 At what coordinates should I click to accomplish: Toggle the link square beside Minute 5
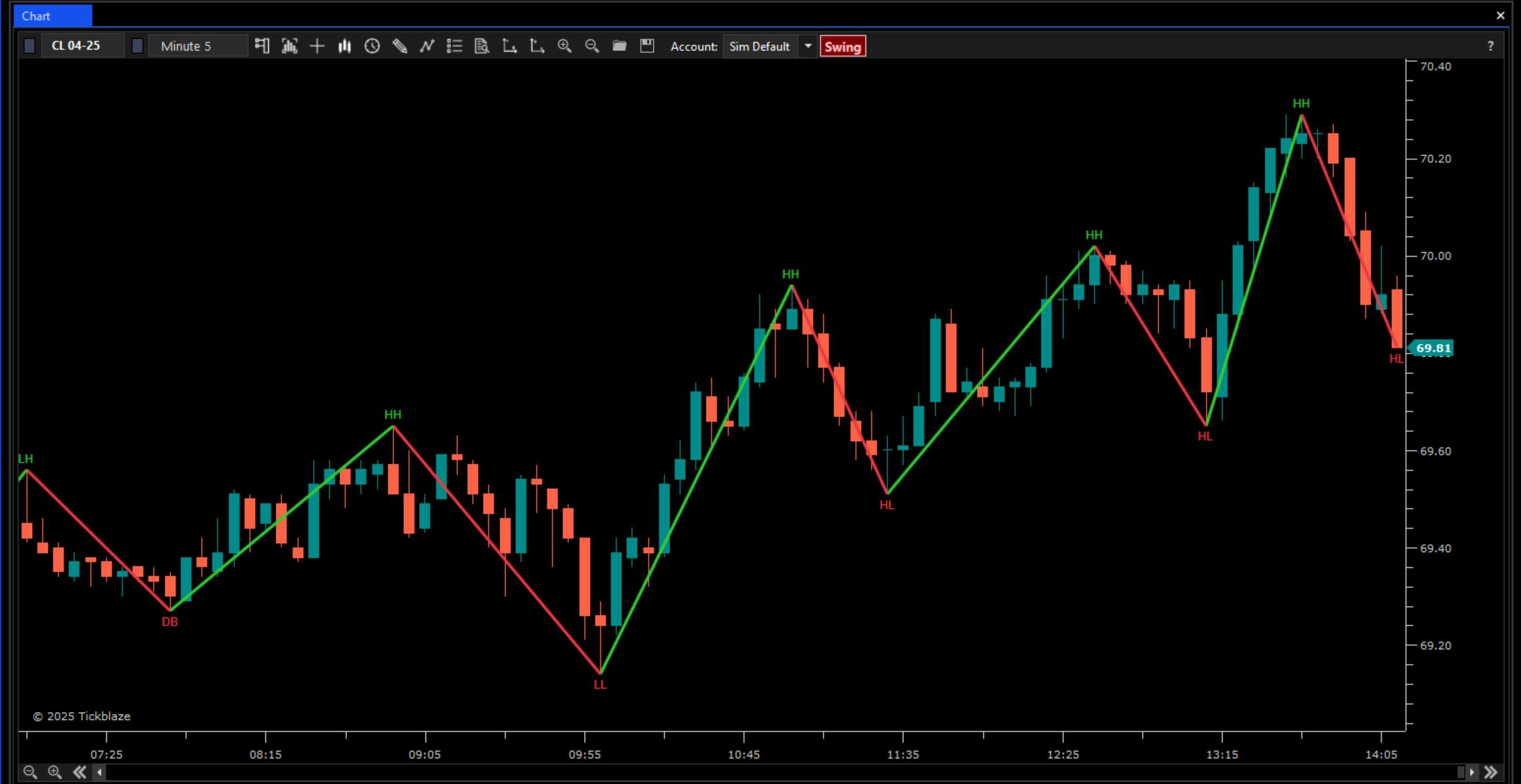137,46
